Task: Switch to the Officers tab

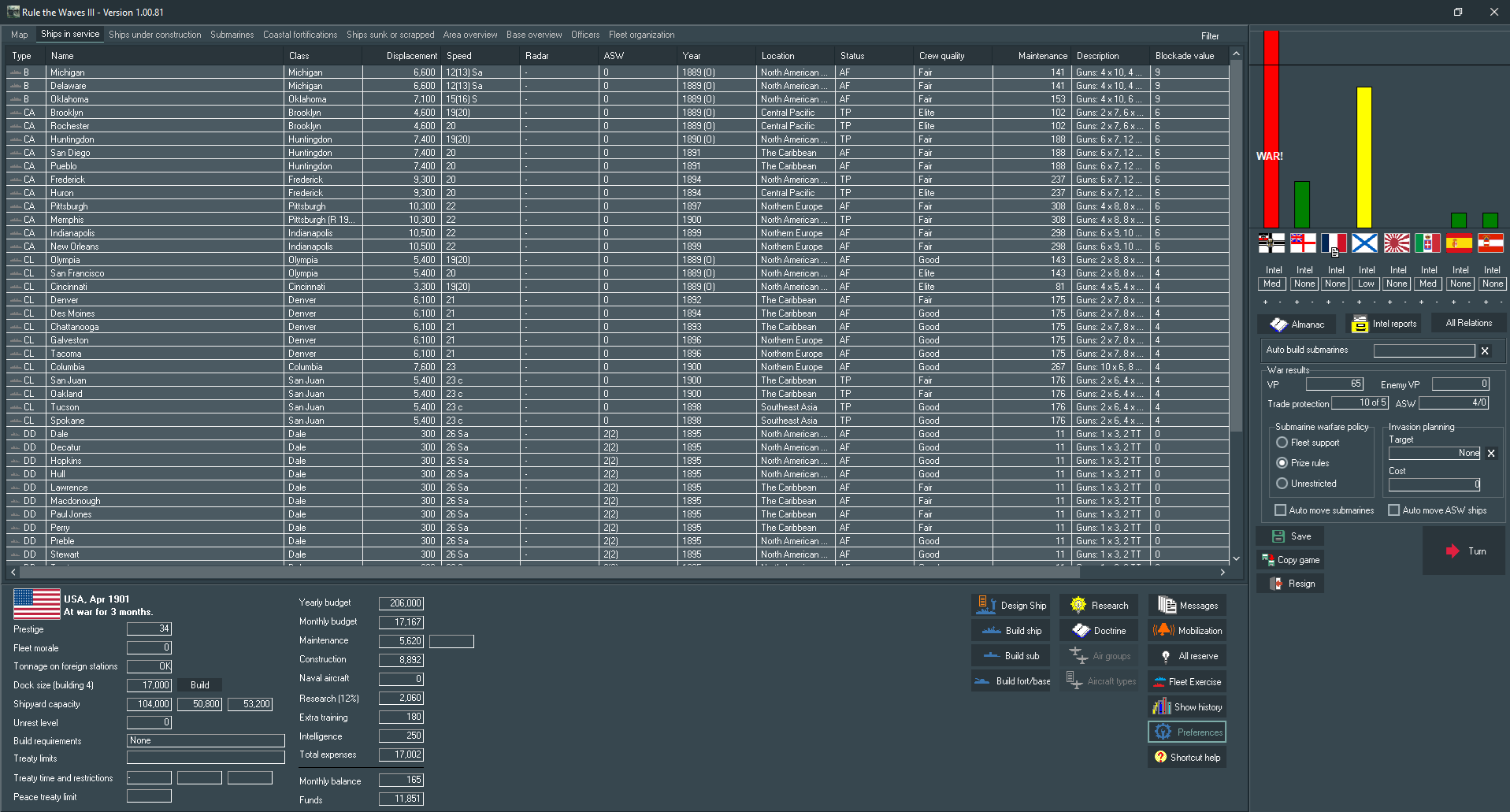Action: point(585,35)
